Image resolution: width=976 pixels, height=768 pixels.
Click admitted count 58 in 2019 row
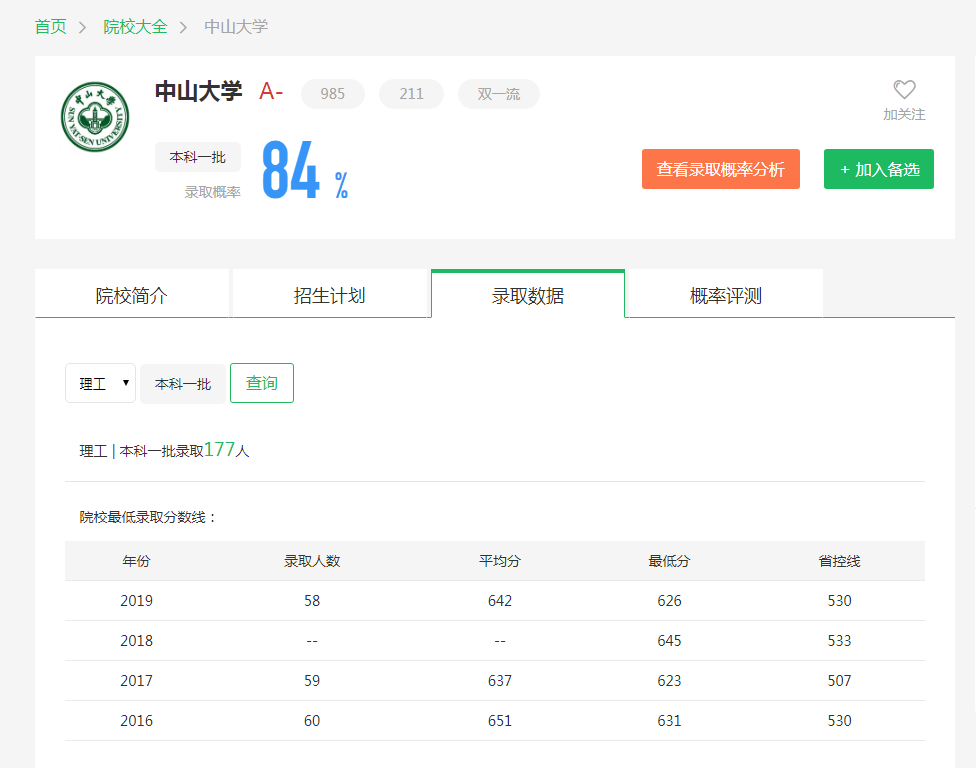[312, 601]
